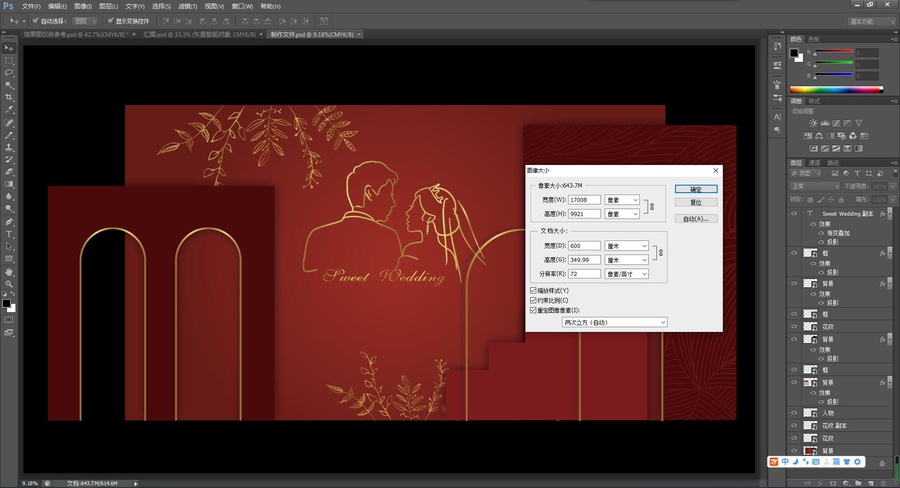
Task: Click the pixel width input field
Action: (584, 200)
